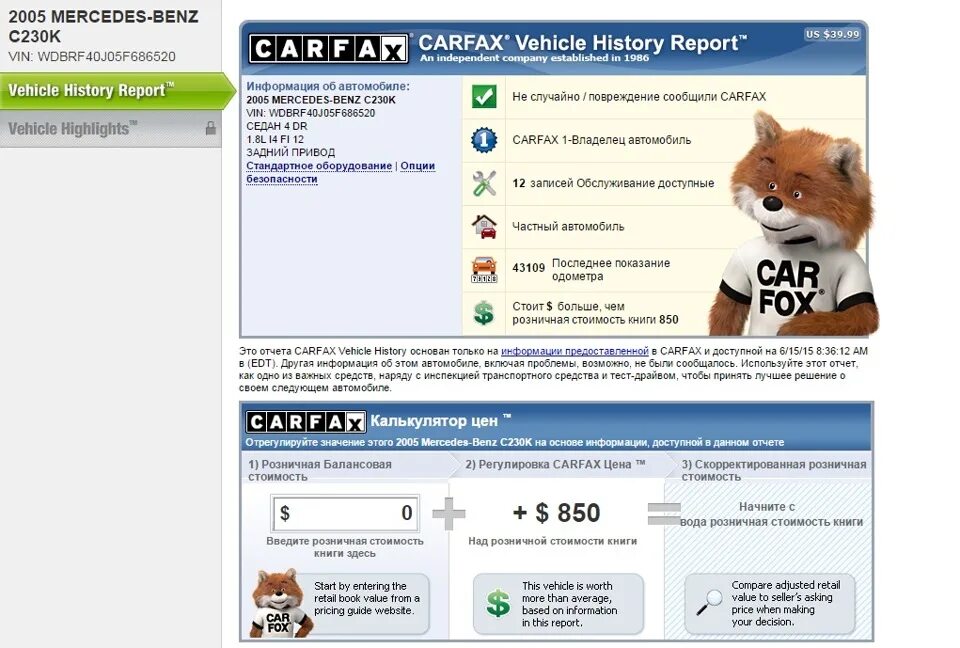Screen dimensions: 960x648
Task: Click the retail book value input field
Action: click(x=344, y=513)
